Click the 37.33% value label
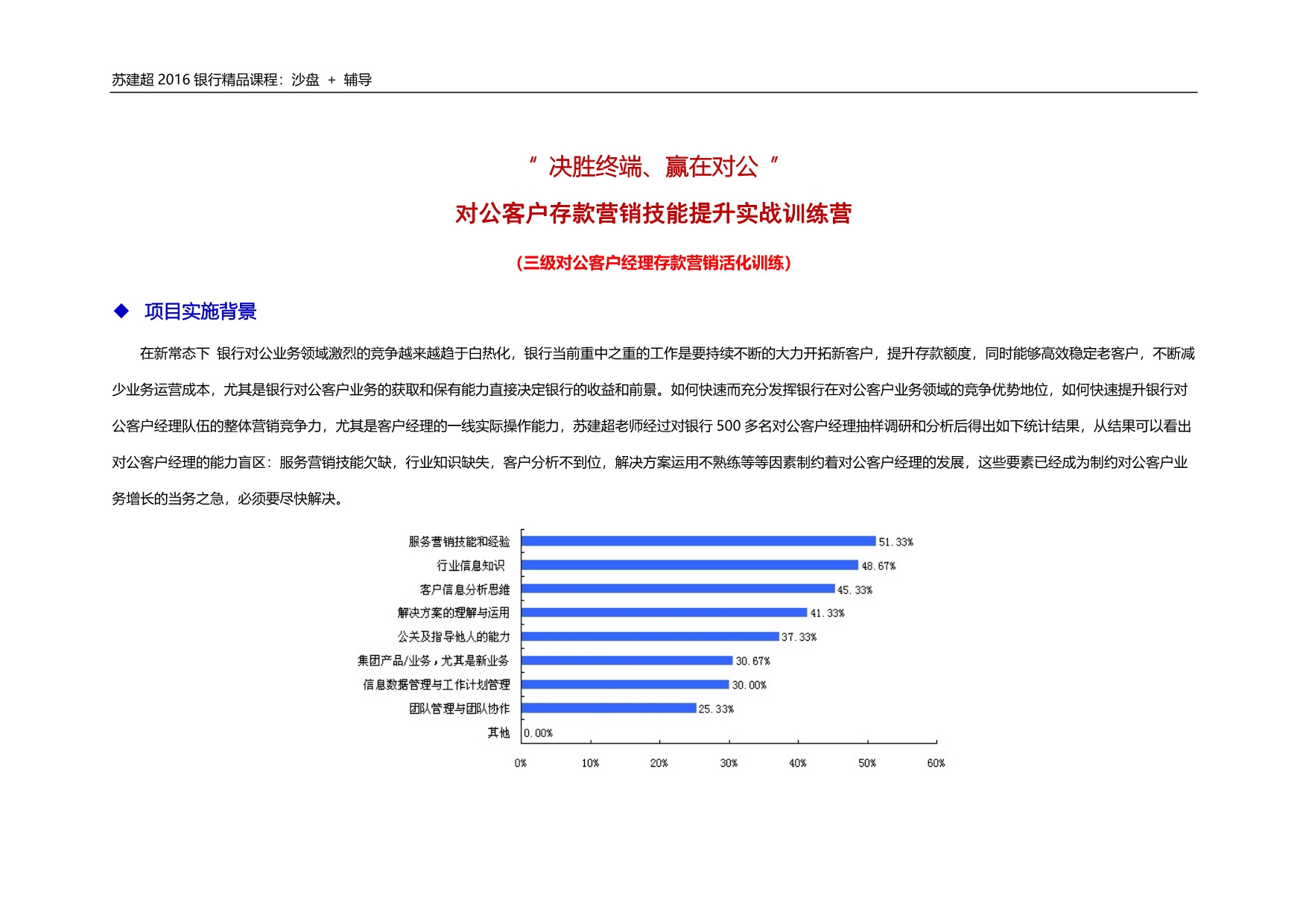Screen dimensions: 1306x924 799,637
